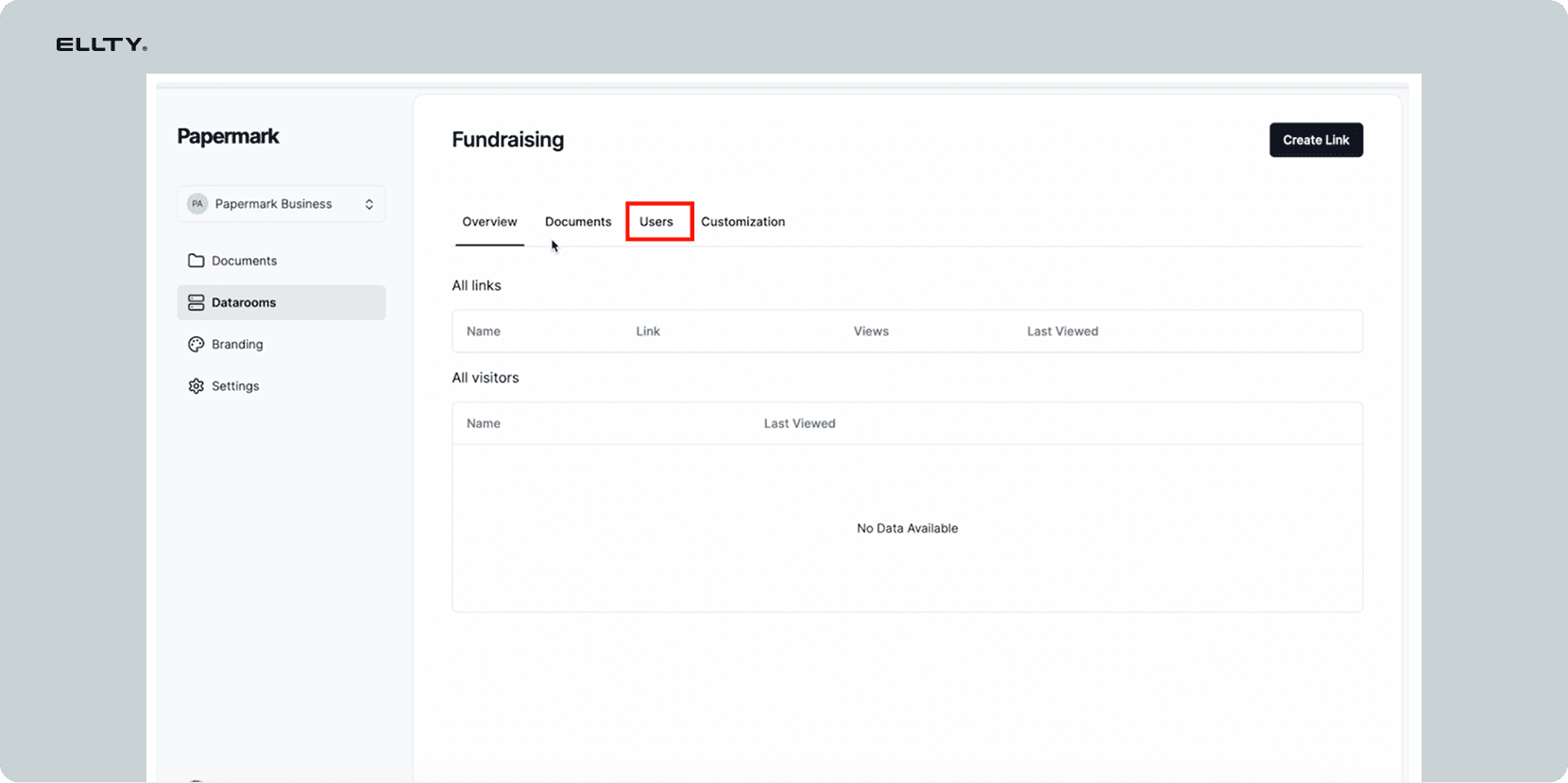Image resolution: width=1568 pixels, height=783 pixels.
Task: Switch to the Documents tab
Action: tap(578, 222)
